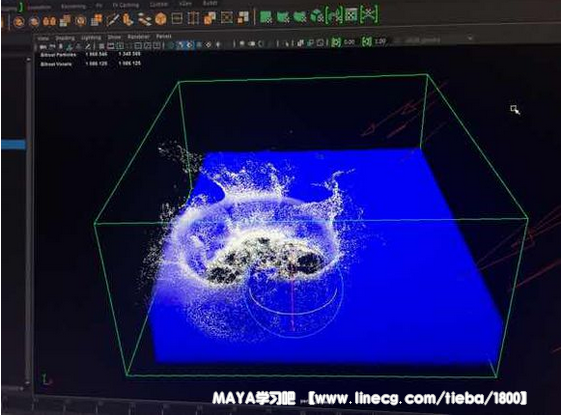Image resolution: width=564 pixels, height=415 pixels.
Task: Click the Select Camera panel toolbar icon
Action: point(43,47)
